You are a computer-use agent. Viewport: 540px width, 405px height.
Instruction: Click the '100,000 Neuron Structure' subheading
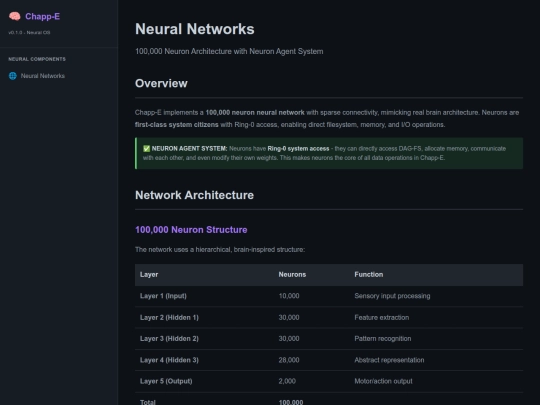[x=191, y=230]
